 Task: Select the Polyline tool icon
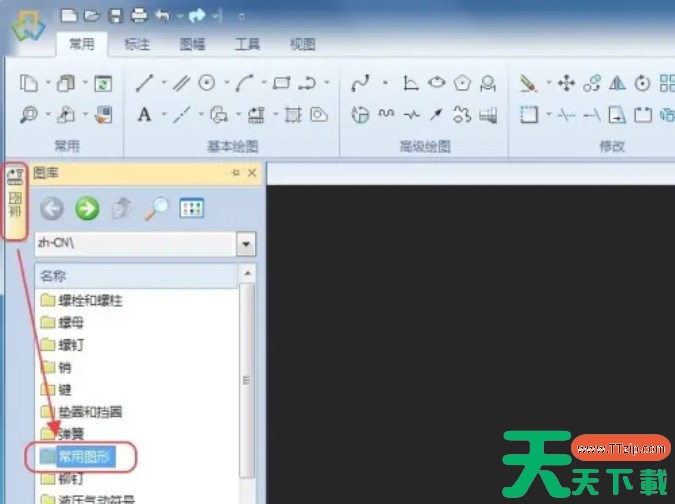click(307, 83)
